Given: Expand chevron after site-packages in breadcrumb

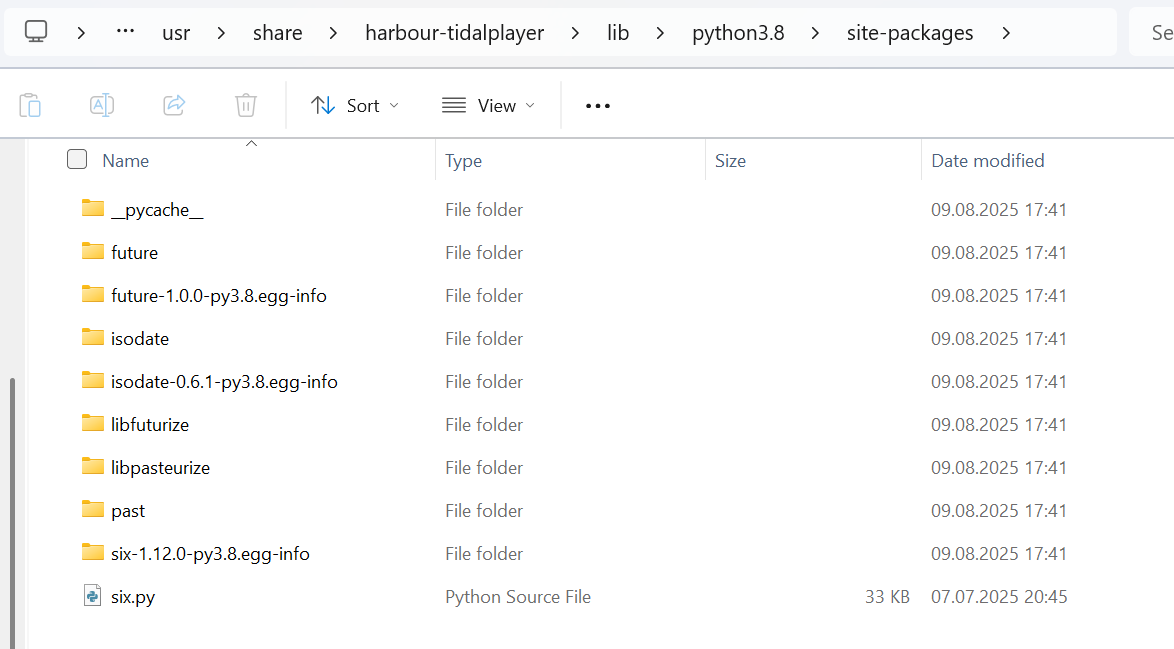Looking at the screenshot, I should pos(1006,33).
